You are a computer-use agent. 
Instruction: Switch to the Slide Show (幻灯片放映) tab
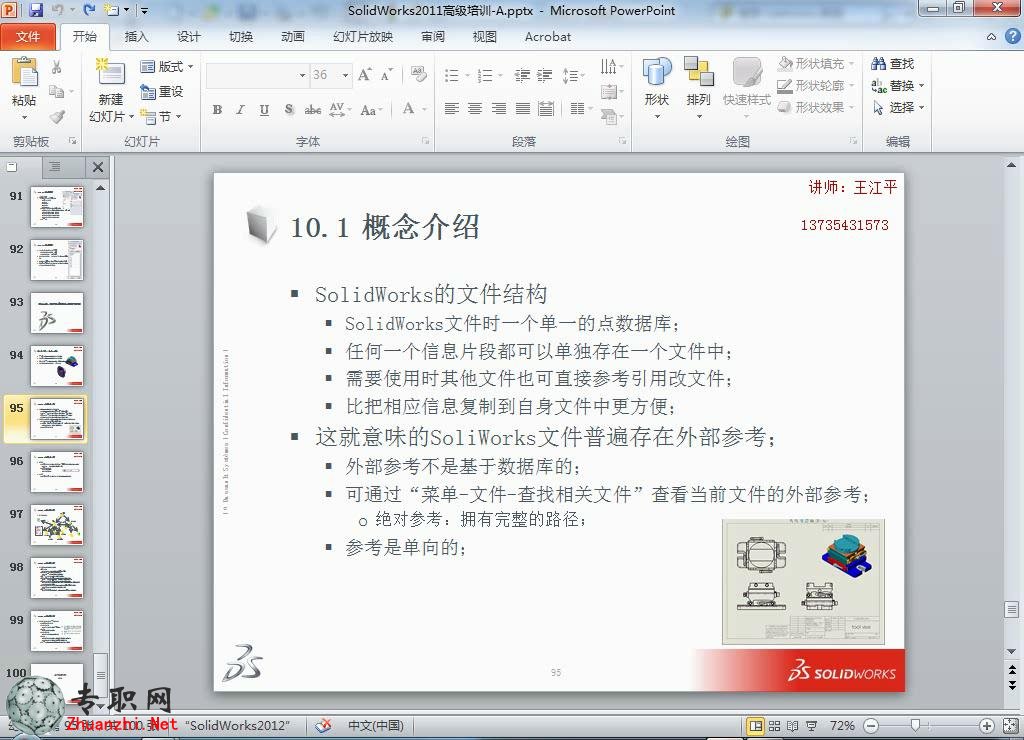click(x=363, y=37)
